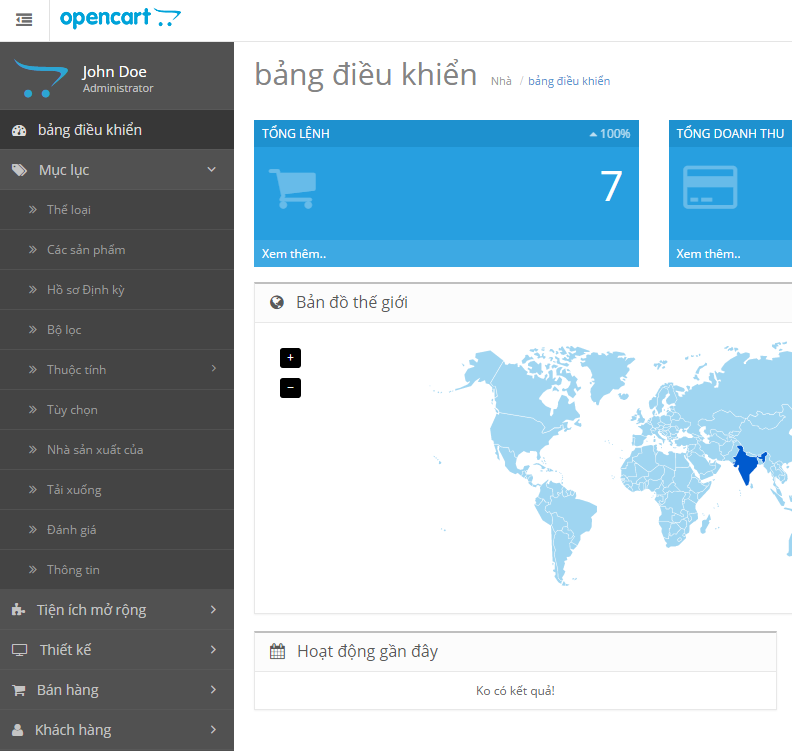Click the shopping cart icon in the Tổng lệnh tile
792x751 pixels.
[293, 188]
